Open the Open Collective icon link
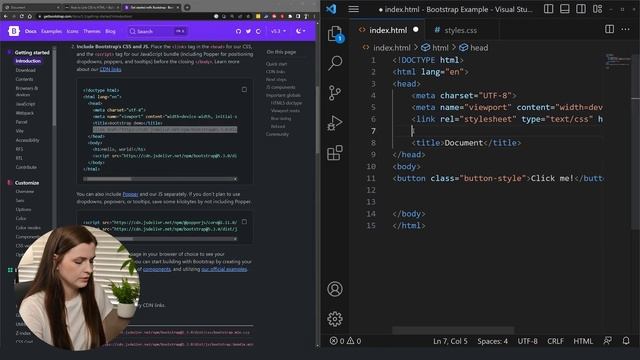 pos(258,31)
